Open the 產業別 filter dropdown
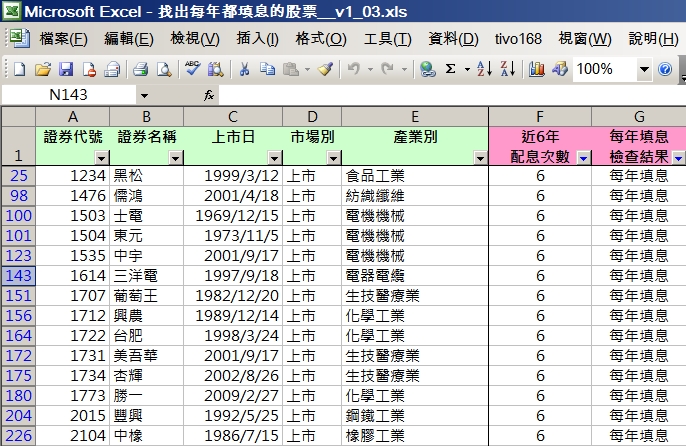The image size is (686, 446). click(480, 158)
